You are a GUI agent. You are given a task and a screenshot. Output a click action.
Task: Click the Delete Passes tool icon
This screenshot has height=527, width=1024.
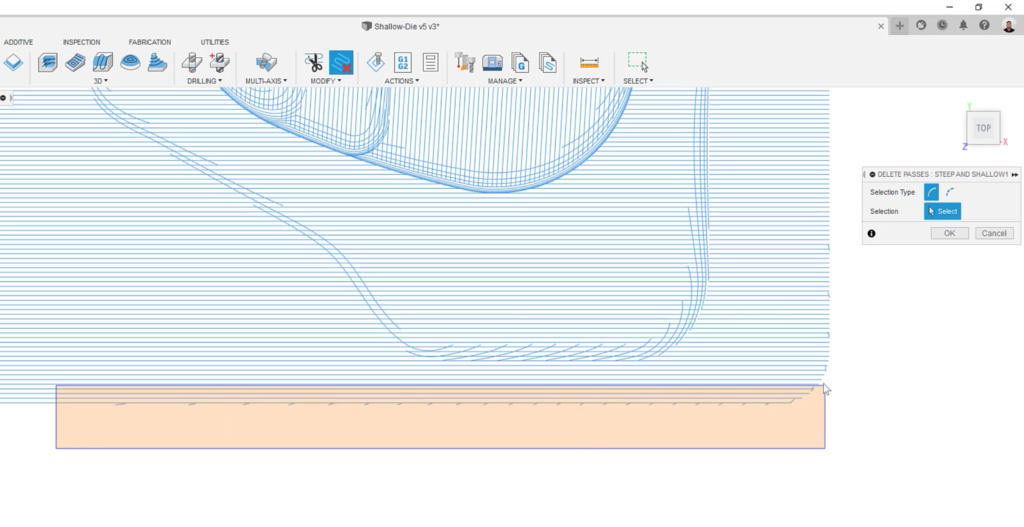coord(341,62)
